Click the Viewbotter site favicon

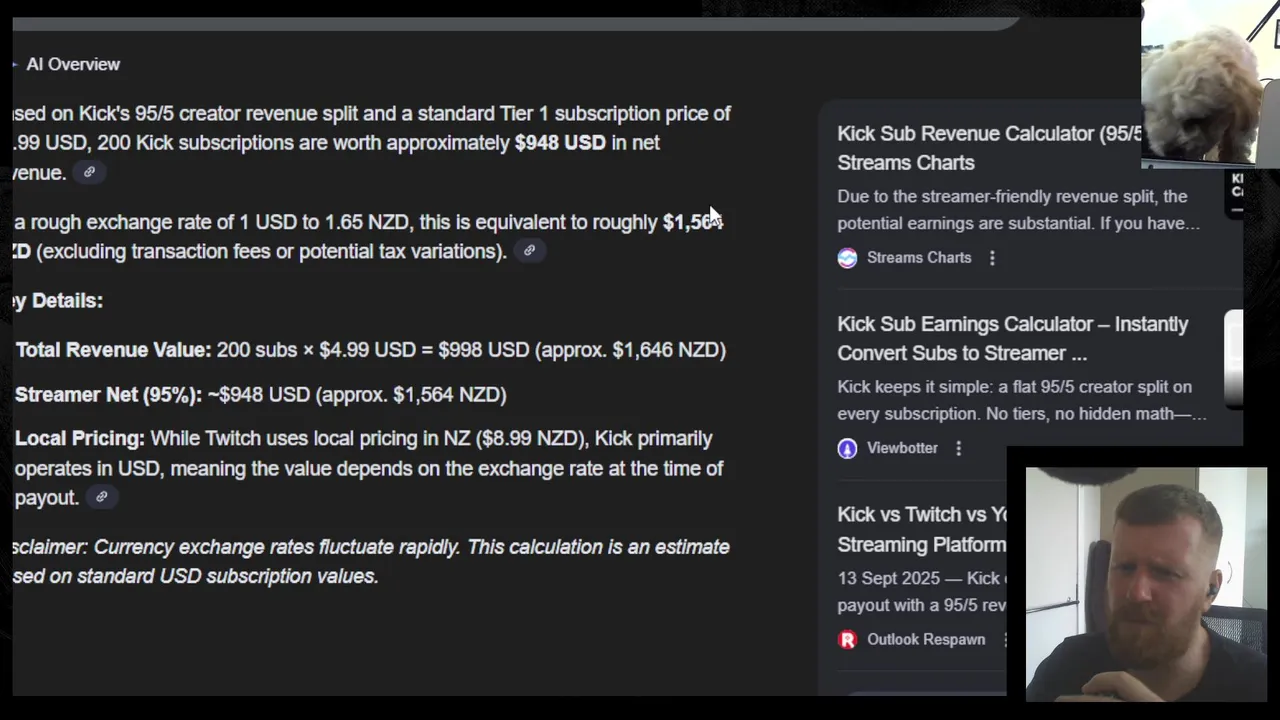tap(847, 448)
